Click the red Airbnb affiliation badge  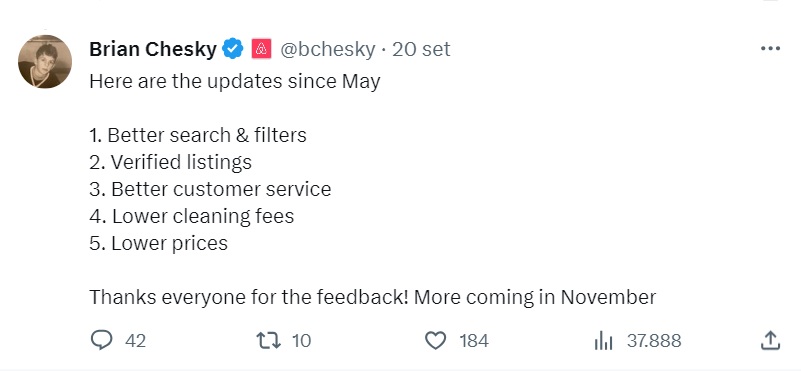pyautogui.click(x=261, y=49)
